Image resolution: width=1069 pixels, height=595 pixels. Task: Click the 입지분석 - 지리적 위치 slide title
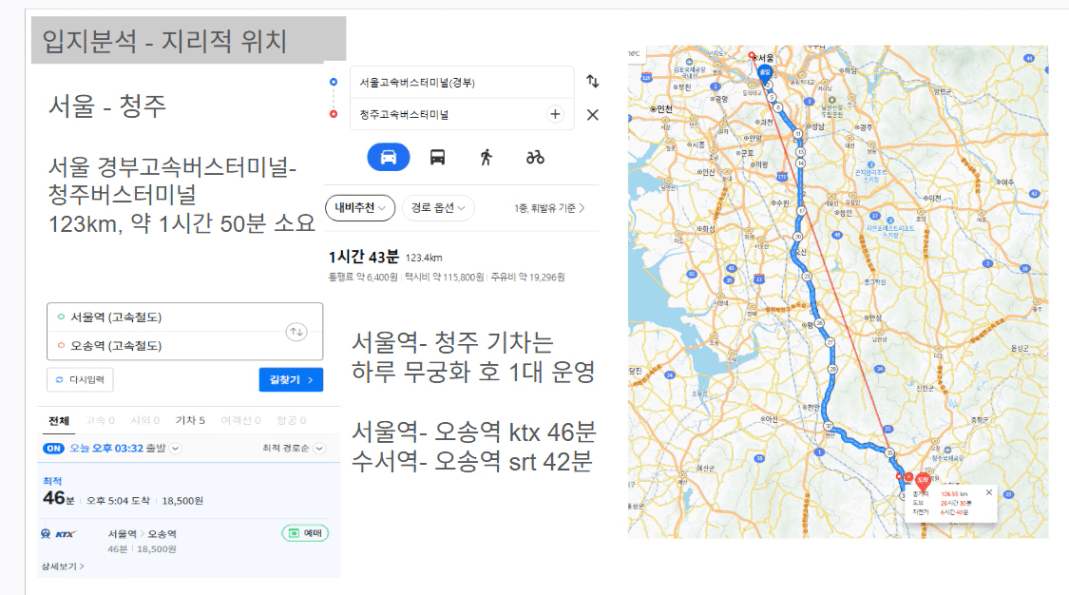tap(164, 41)
